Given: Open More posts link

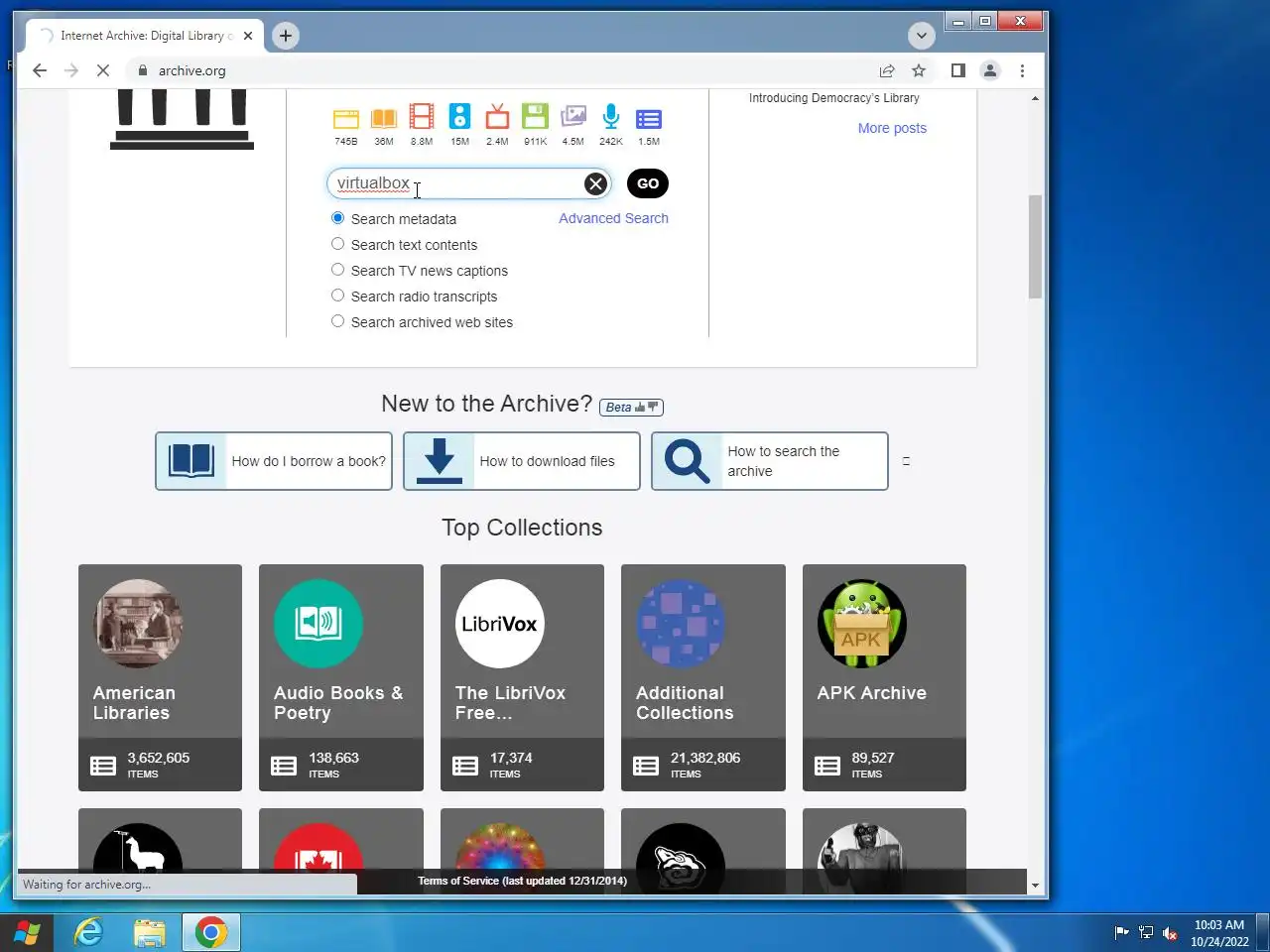Looking at the screenshot, I should (892, 128).
